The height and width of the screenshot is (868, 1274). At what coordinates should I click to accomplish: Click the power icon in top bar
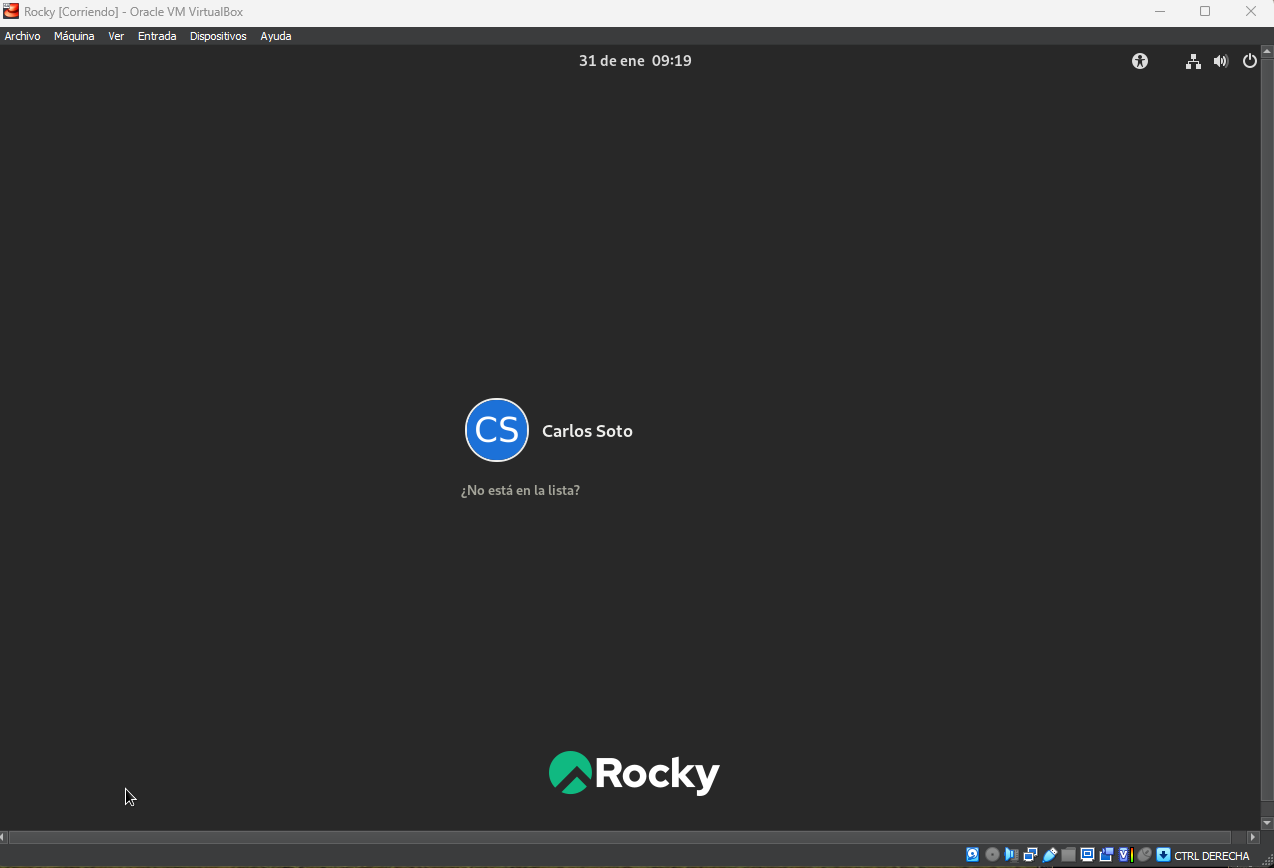(1249, 61)
